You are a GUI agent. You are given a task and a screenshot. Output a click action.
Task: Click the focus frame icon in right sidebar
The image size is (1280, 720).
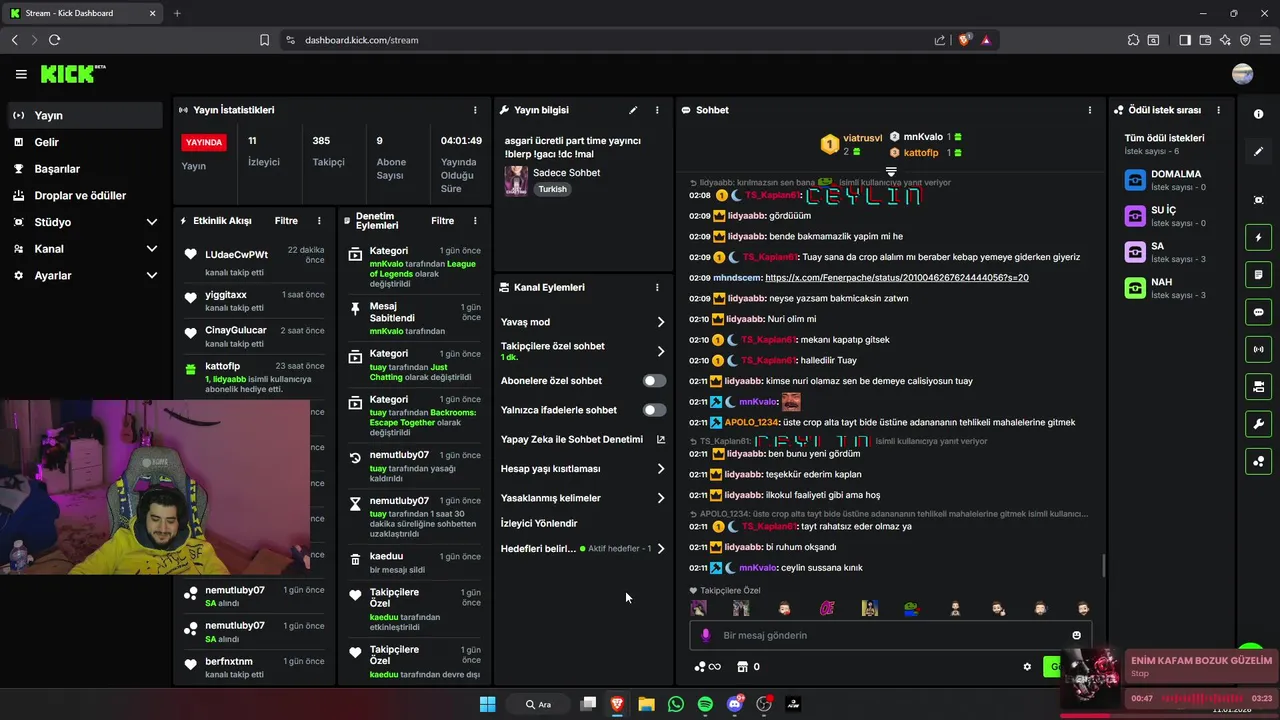[1258, 200]
